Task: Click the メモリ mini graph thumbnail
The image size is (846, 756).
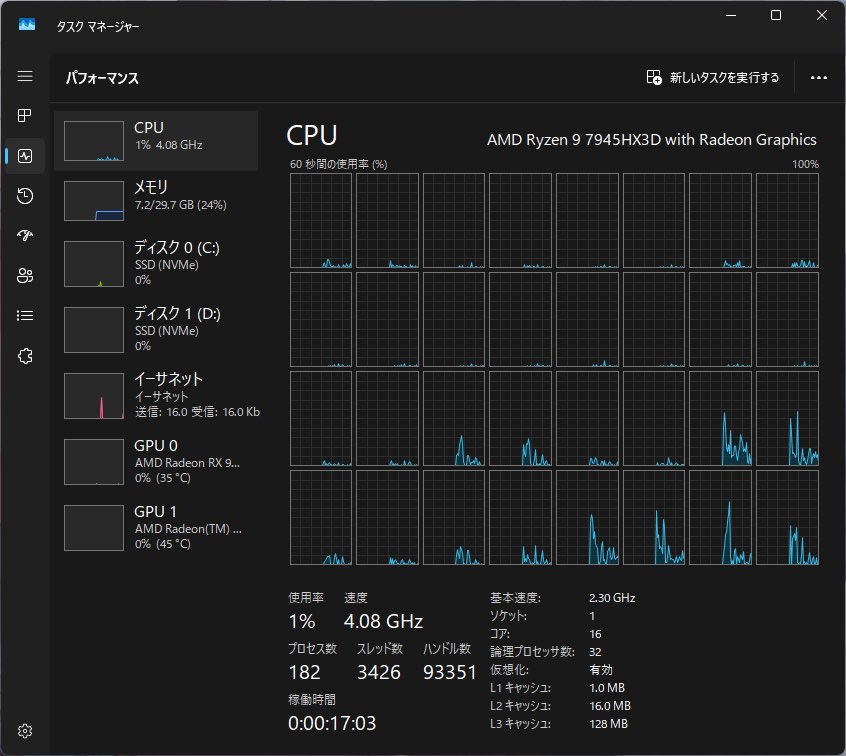Action: 94,201
